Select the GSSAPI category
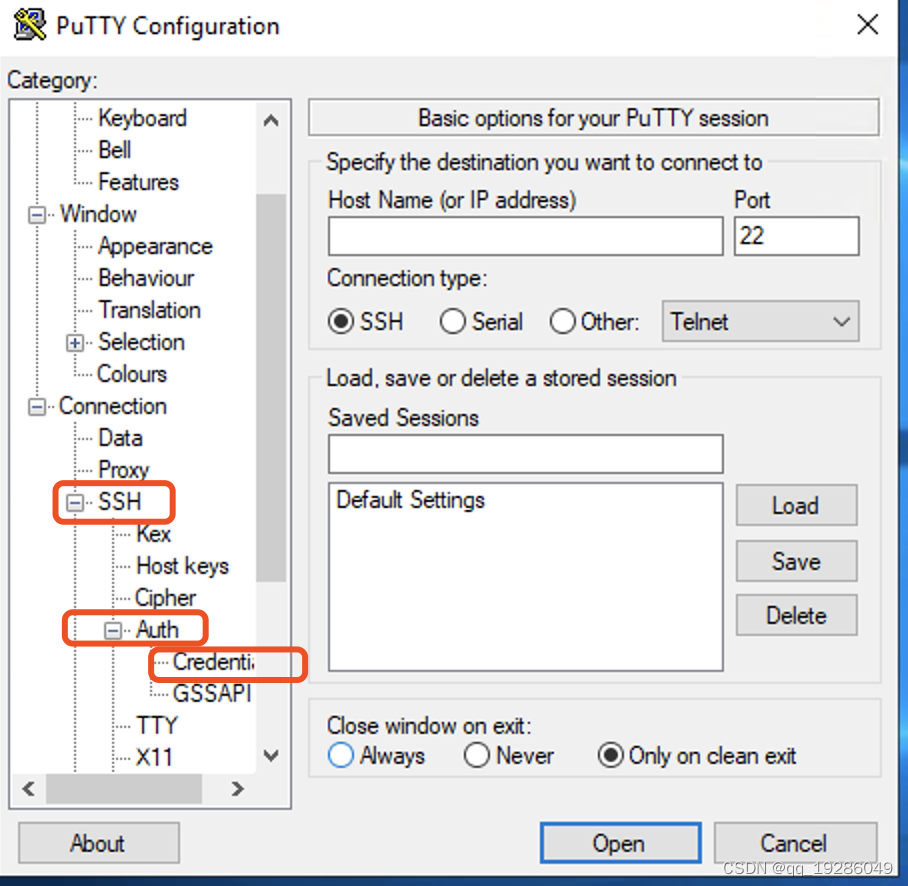This screenshot has width=908, height=886. (x=212, y=693)
